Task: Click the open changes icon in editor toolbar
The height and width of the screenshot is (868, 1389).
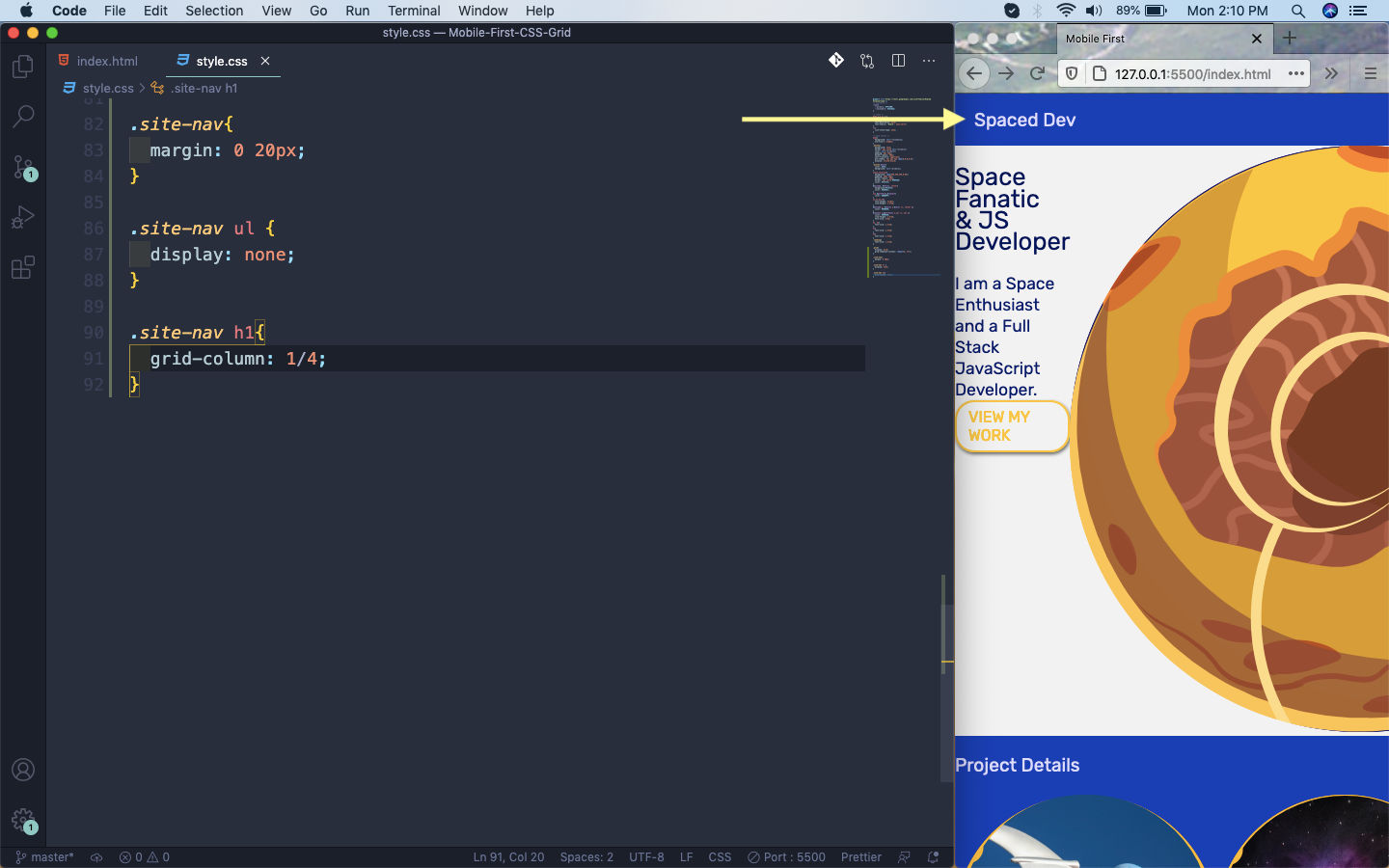Action: click(x=867, y=61)
